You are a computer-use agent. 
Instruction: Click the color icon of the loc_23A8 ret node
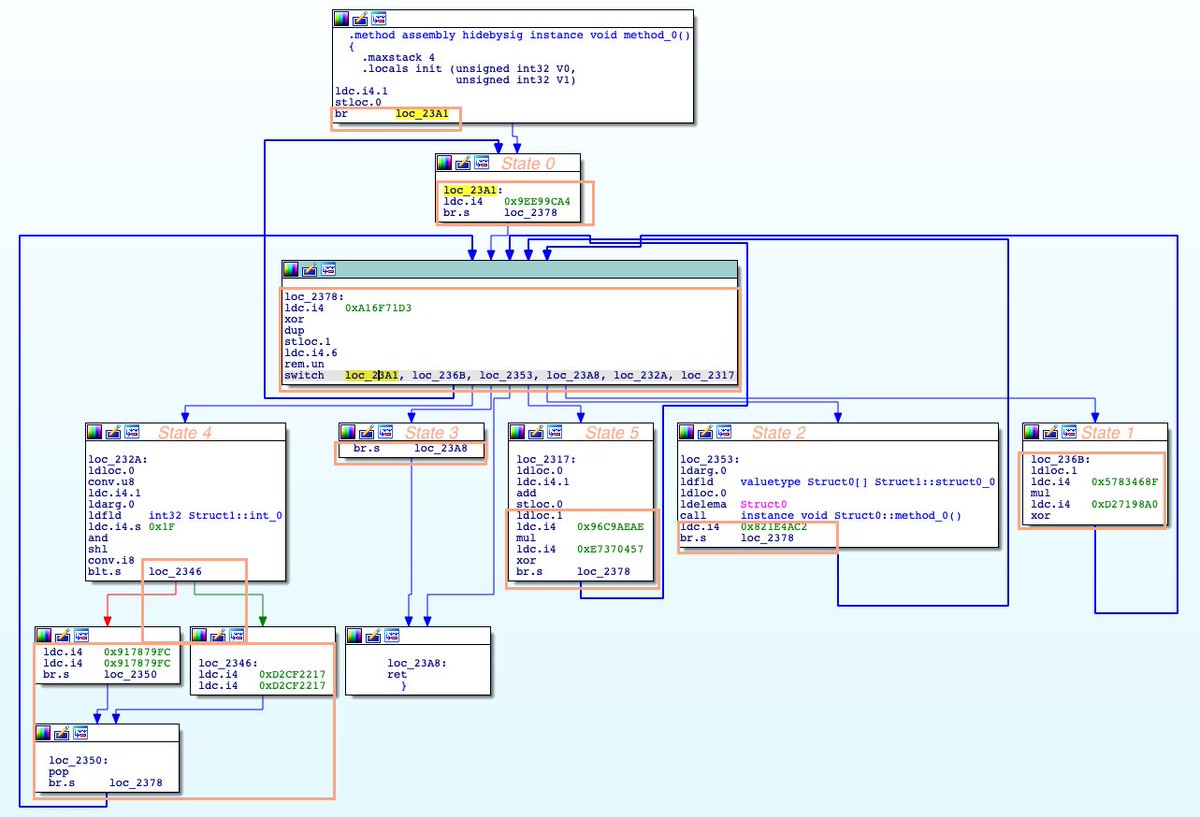[x=355, y=636]
